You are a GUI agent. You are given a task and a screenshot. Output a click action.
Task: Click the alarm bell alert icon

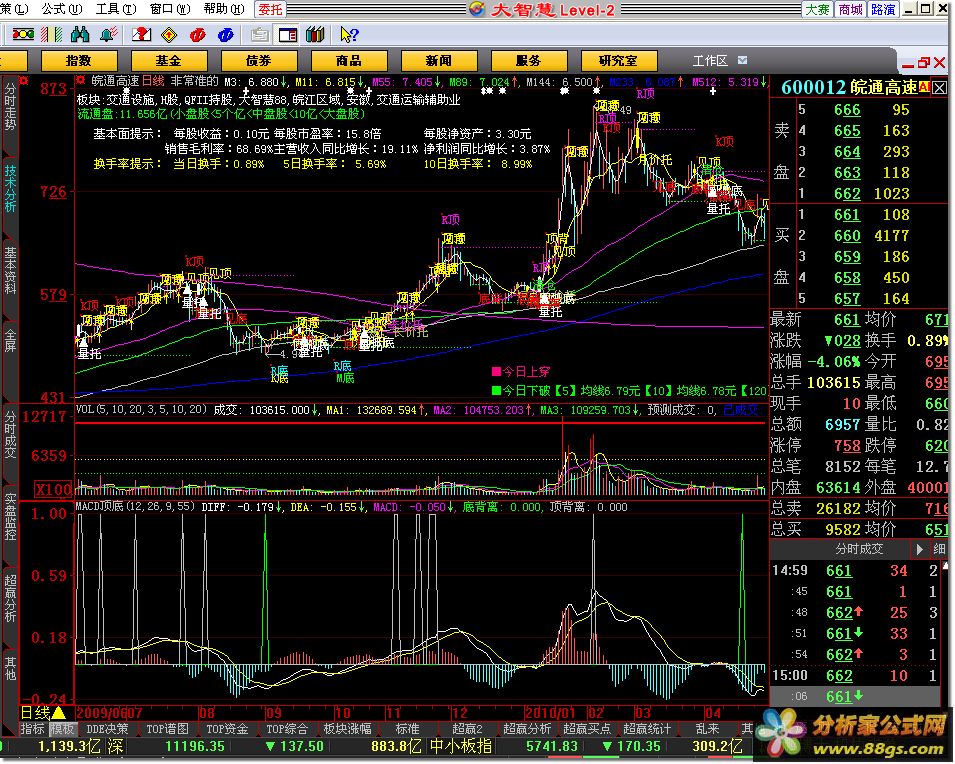(112, 35)
